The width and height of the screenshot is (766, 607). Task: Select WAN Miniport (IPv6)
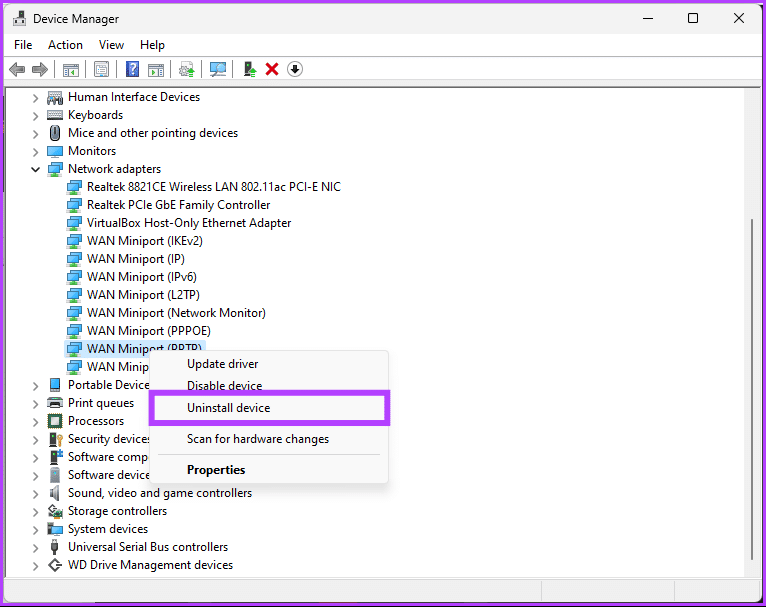(x=142, y=277)
